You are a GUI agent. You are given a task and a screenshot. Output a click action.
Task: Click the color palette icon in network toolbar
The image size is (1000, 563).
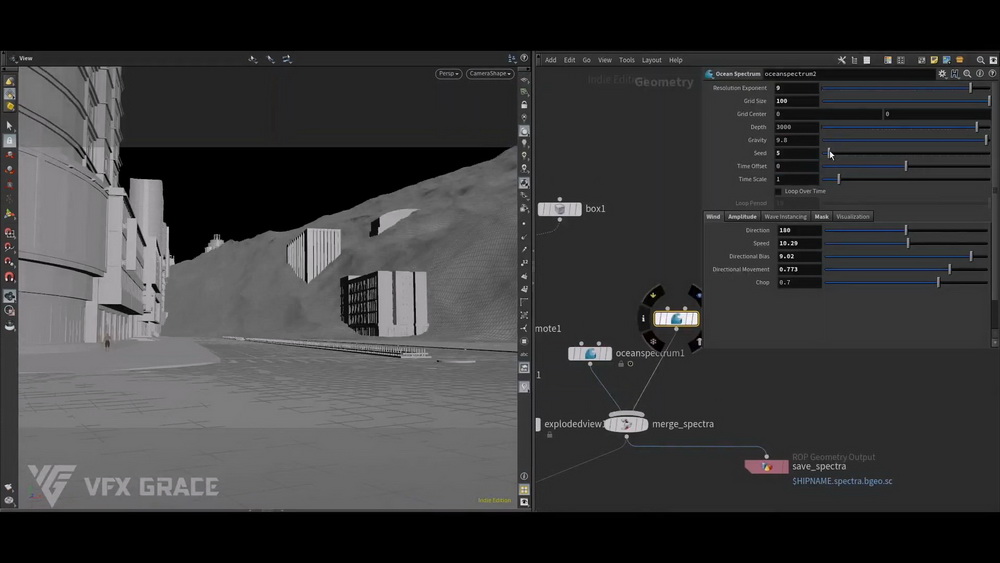887,60
